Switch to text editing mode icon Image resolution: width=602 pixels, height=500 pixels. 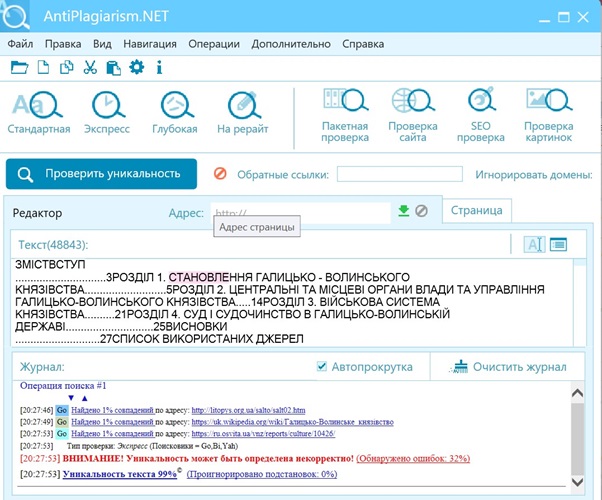click(x=534, y=244)
